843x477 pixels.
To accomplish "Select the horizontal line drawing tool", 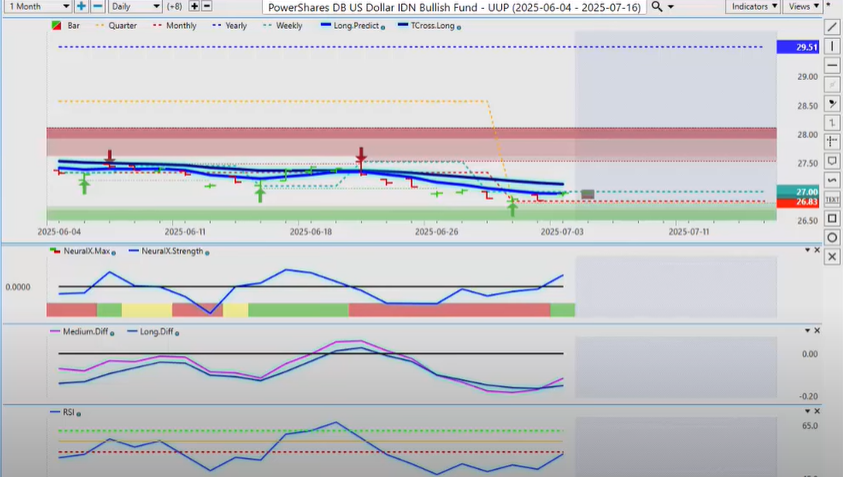I will point(832,65).
